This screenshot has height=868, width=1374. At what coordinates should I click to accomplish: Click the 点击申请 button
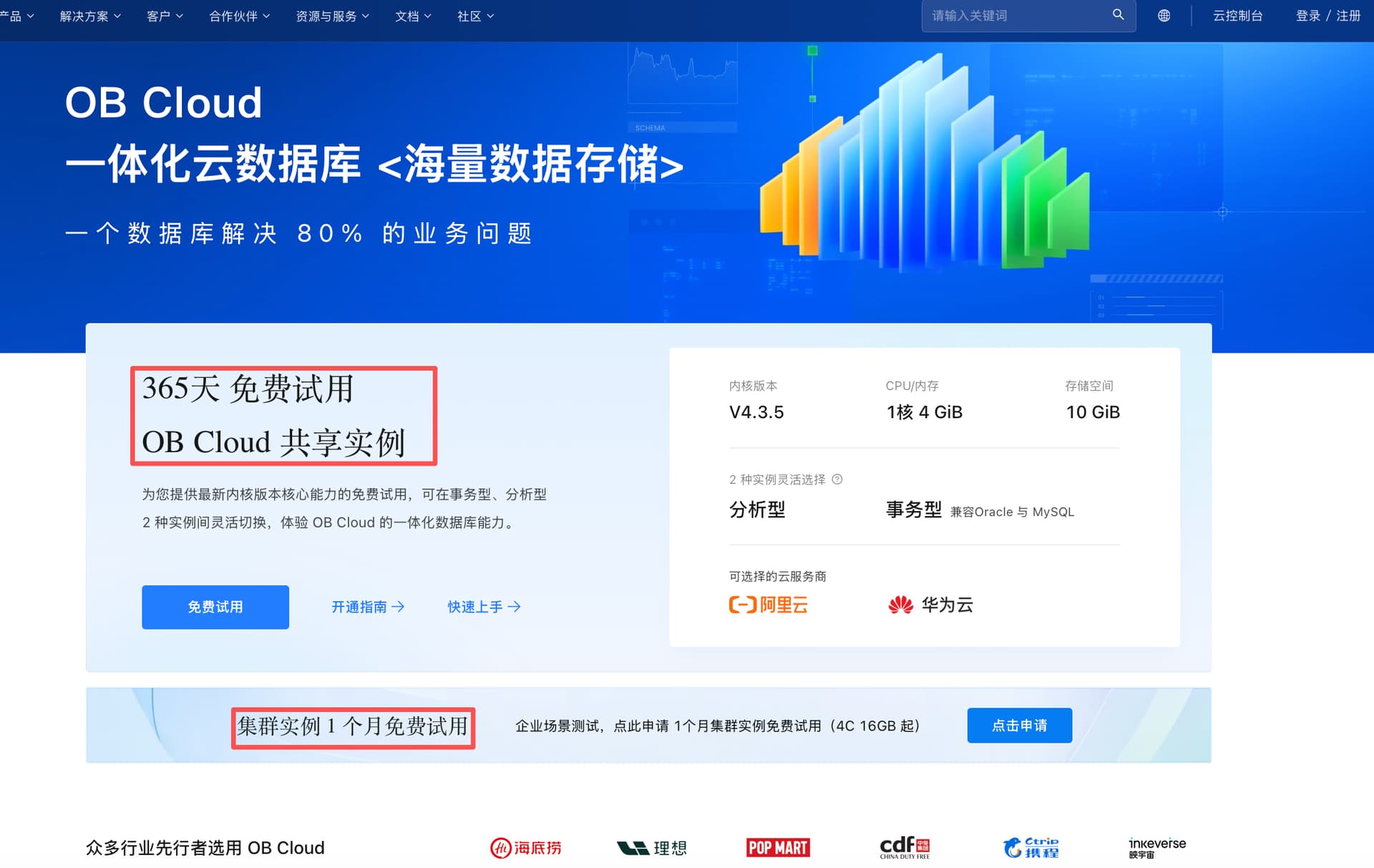click(x=1019, y=726)
